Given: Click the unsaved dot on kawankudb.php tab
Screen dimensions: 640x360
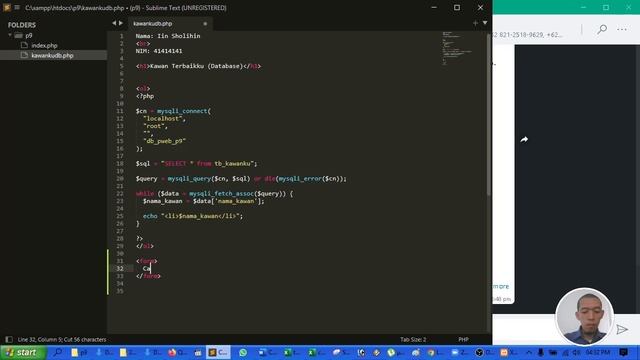Looking at the screenshot, I should tap(205, 24).
